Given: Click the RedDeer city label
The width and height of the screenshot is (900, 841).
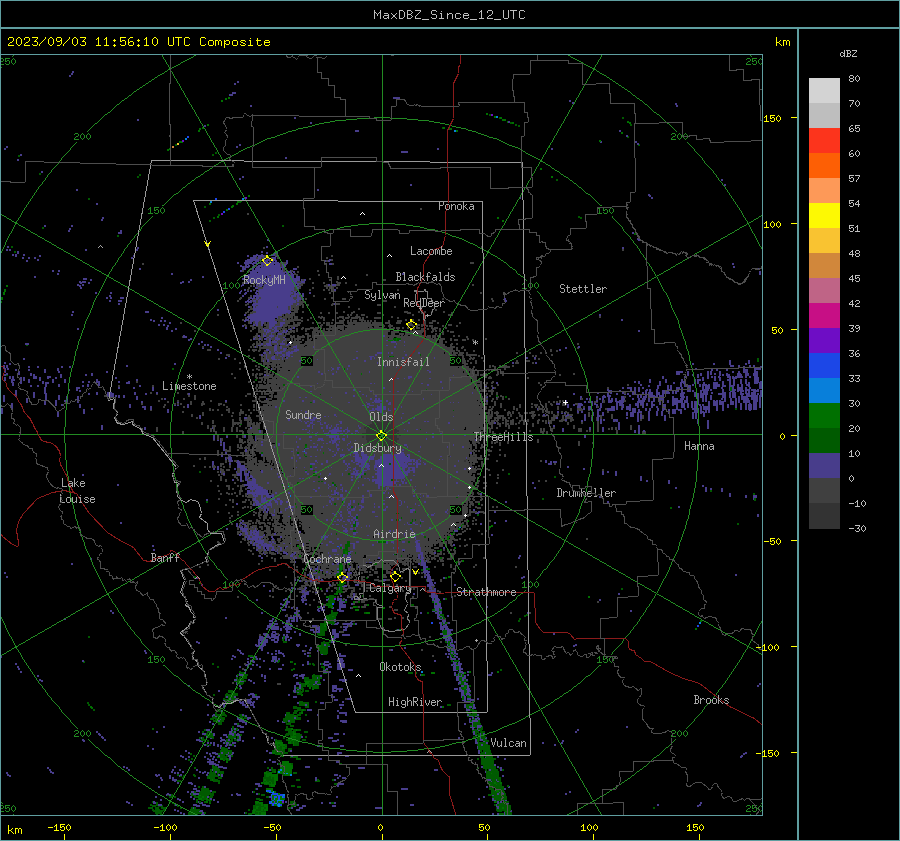Looking at the screenshot, I should [x=424, y=303].
